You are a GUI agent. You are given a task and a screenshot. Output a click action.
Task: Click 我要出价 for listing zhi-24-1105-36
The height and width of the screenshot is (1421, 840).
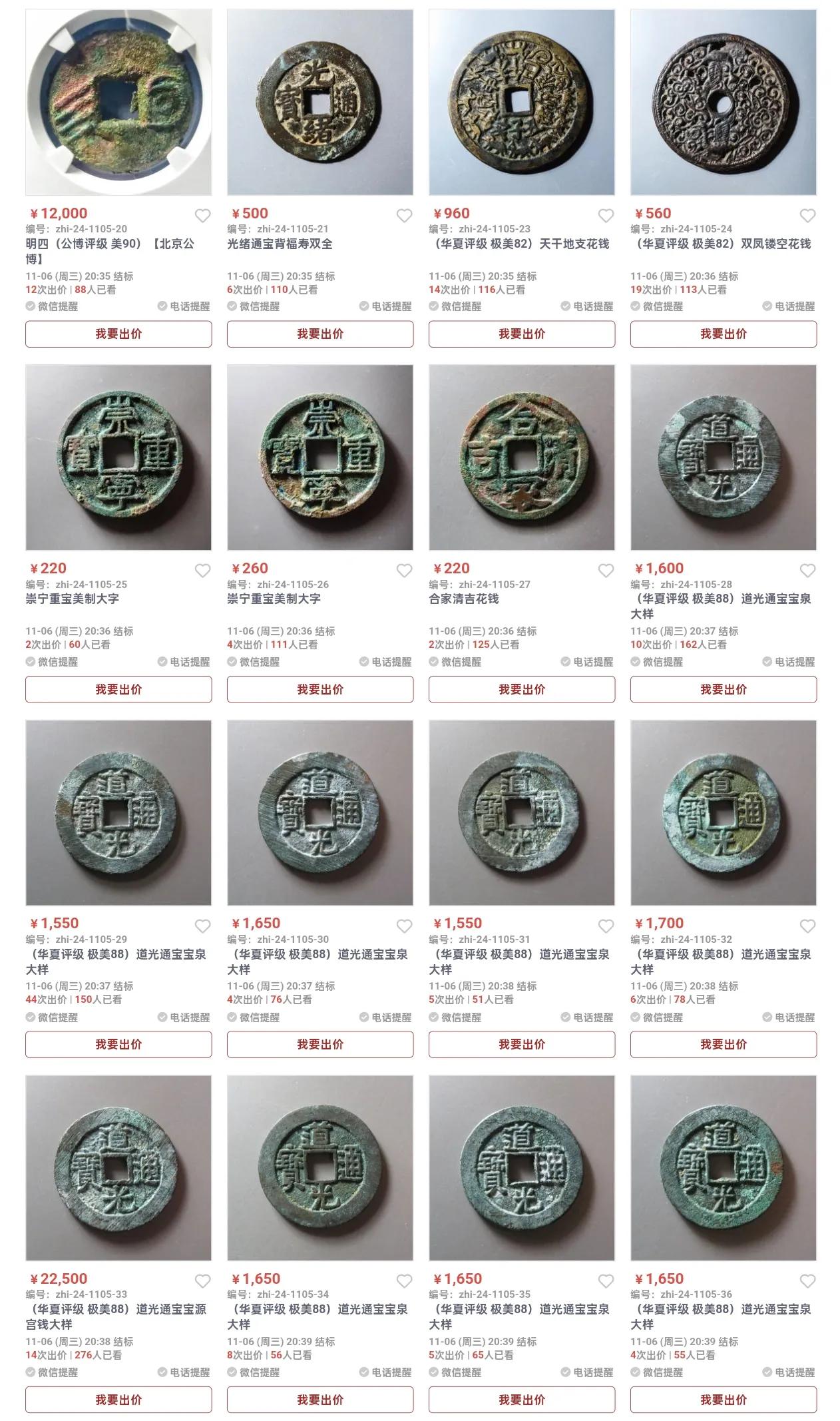coord(724,1400)
